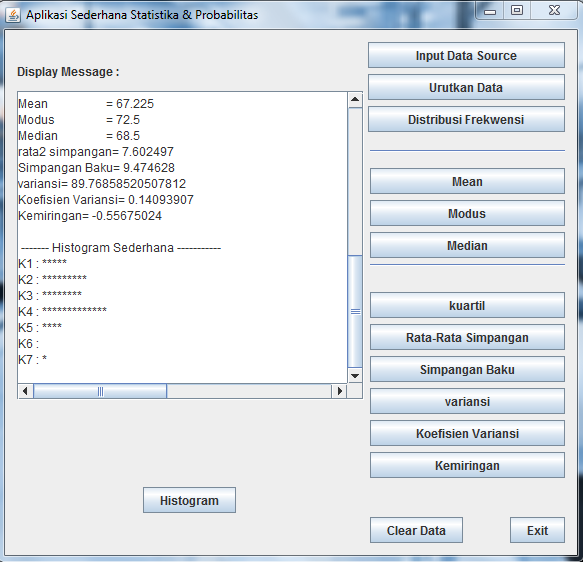This screenshot has width=583, height=562.
Task: Generate the Histogram
Action: click(x=189, y=500)
